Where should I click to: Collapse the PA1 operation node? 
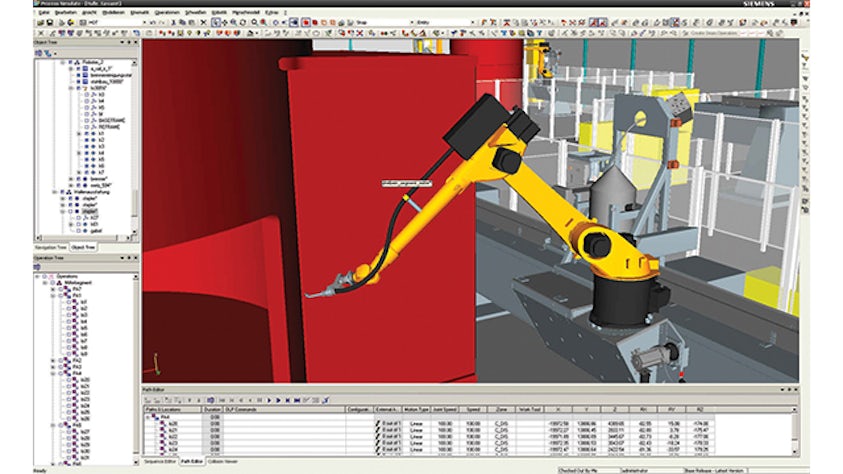click(x=53, y=296)
